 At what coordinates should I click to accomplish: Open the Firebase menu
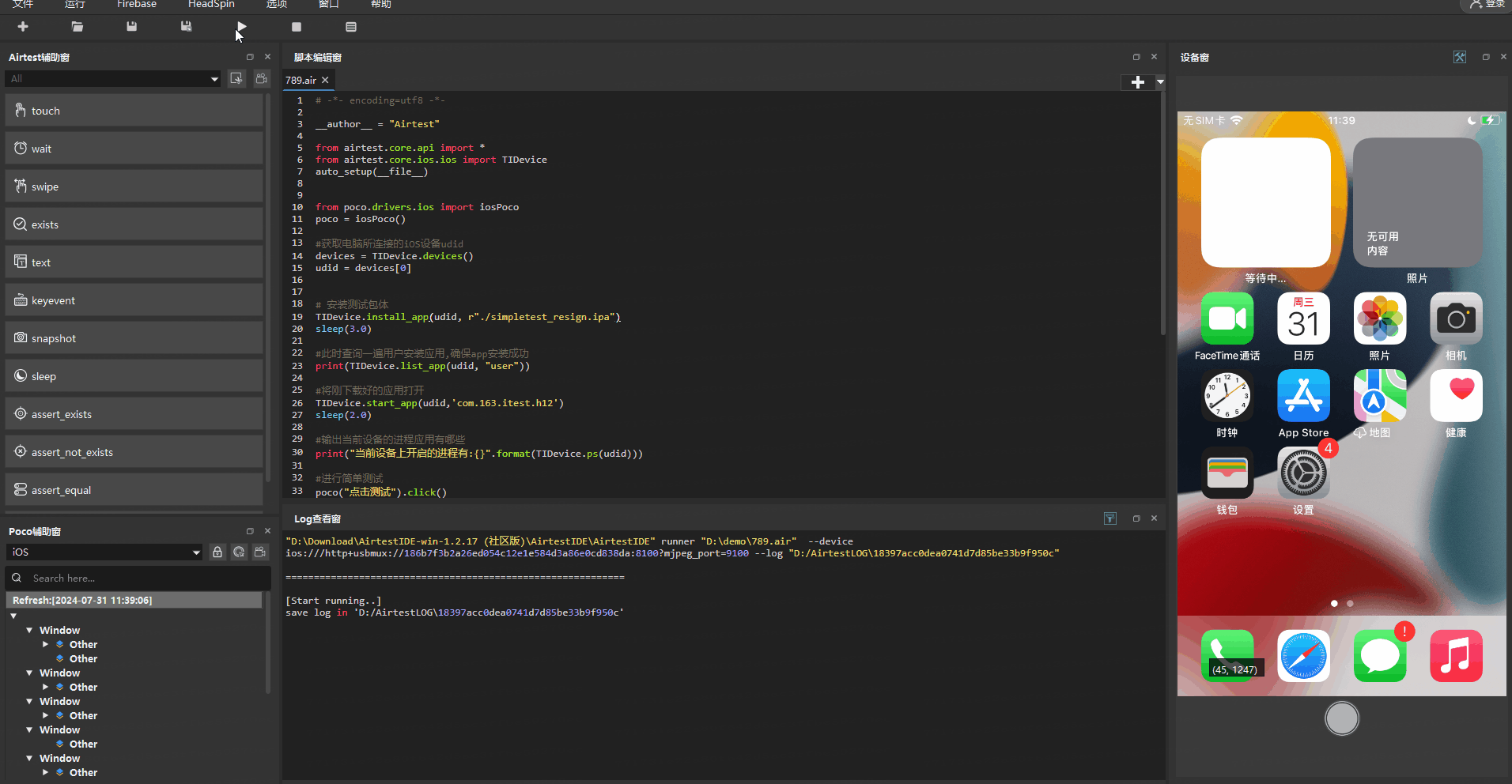coord(136,5)
